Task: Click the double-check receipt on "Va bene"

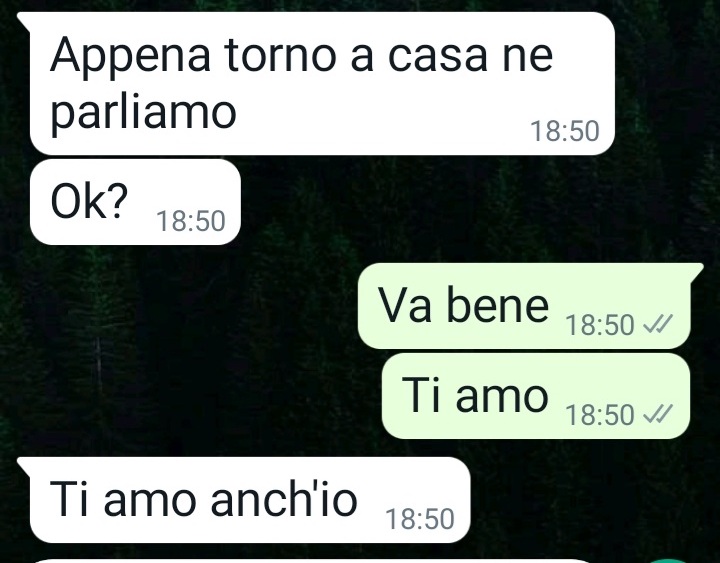Action: (x=658, y=325)
